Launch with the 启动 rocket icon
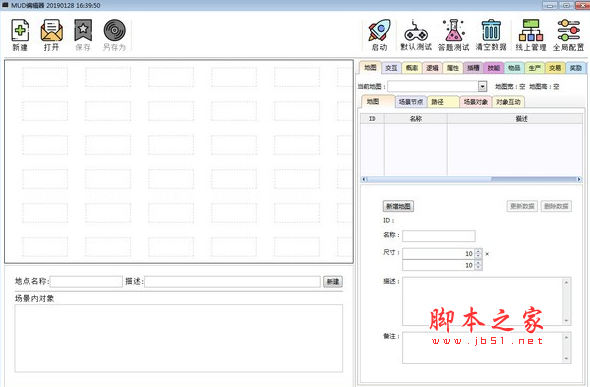Image resolution: width=590 pixels, height=387 pixels. (x=379, y=35)
